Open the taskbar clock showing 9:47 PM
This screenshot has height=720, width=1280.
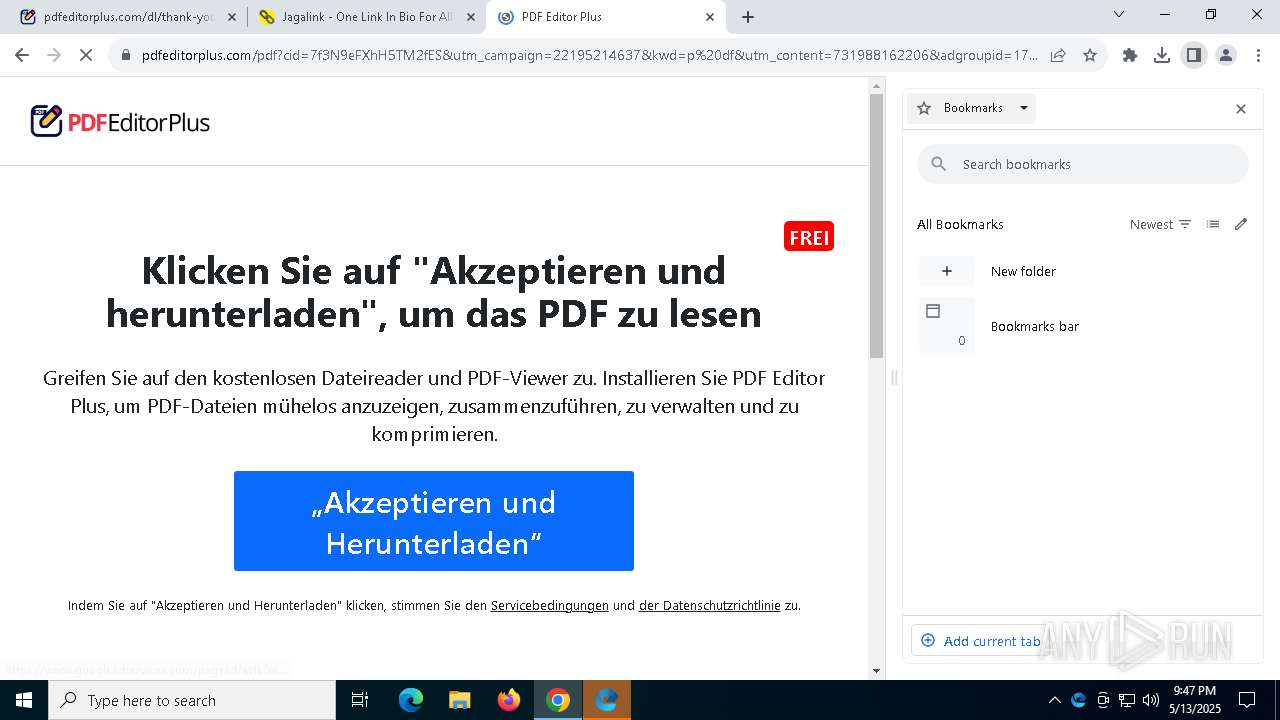(1195, 700)
